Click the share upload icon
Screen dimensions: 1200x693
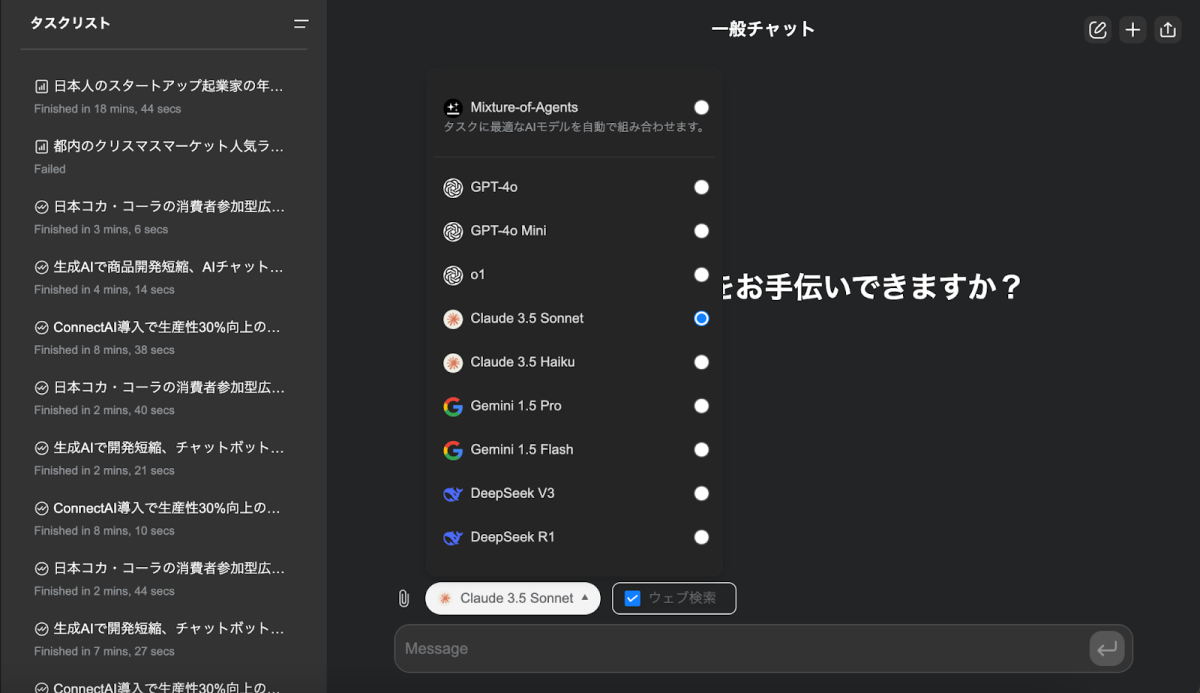pos(1167,30)
